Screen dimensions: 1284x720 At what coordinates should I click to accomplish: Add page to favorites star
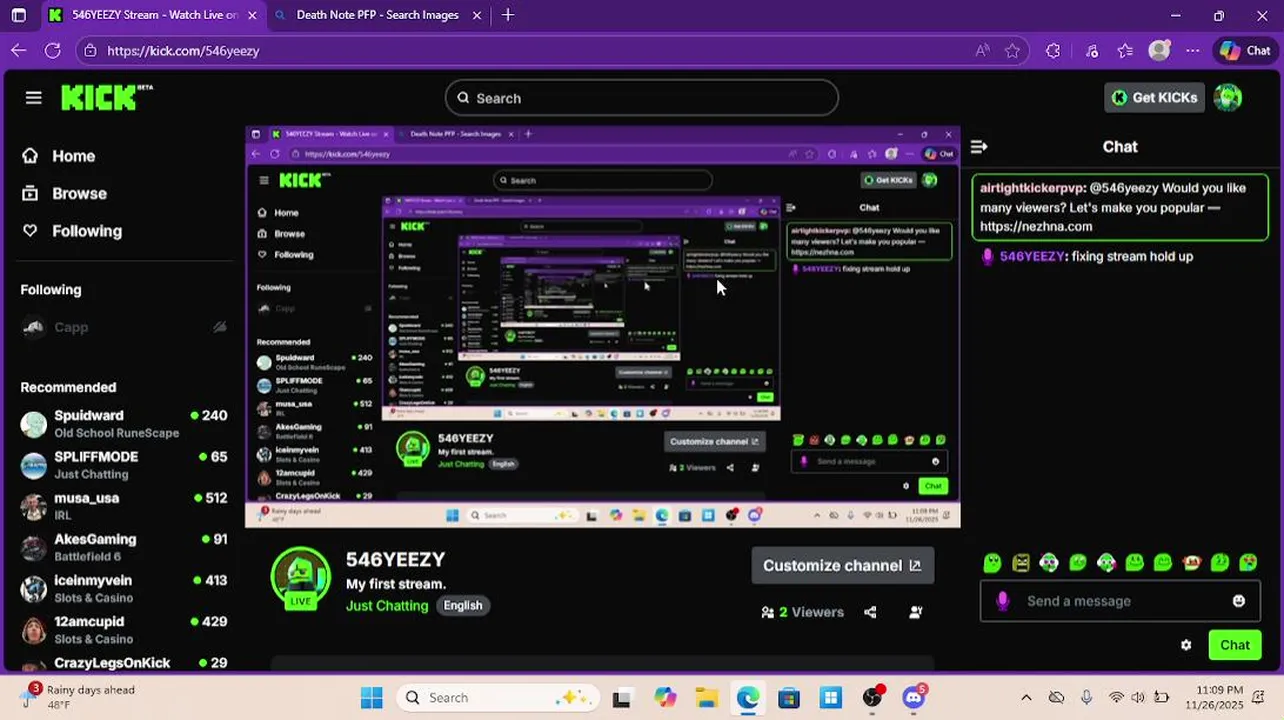pyautogui.click(x=1012, y=51)
